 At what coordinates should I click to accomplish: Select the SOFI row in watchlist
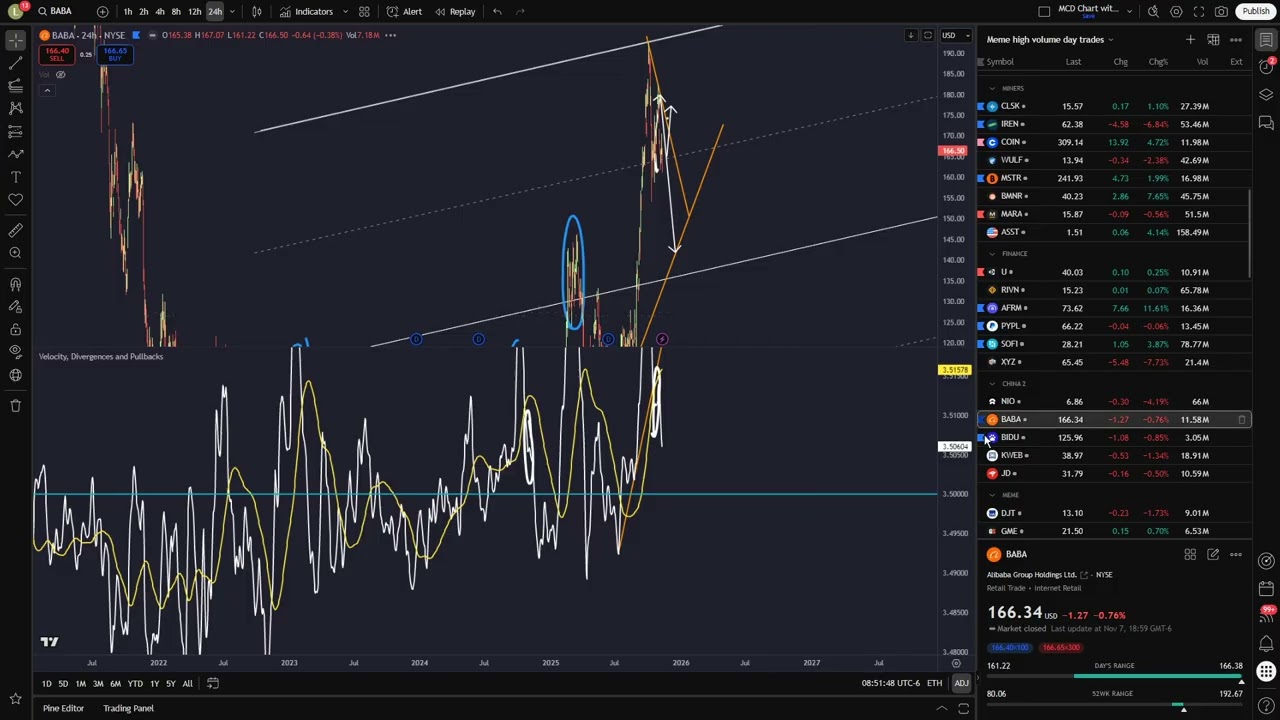pyautogui.click(x=1114, y=344)
